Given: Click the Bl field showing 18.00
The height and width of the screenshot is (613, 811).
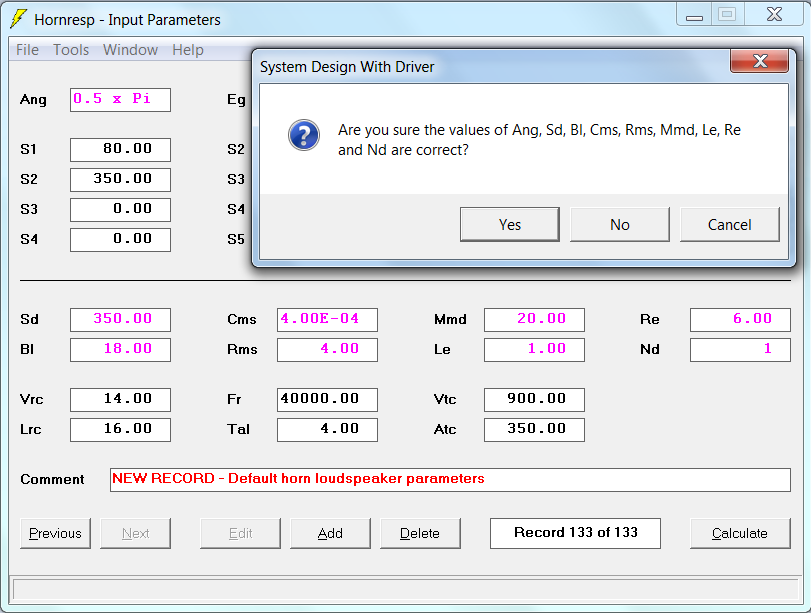Looking at the screenshot, I should tap(121, 350).
